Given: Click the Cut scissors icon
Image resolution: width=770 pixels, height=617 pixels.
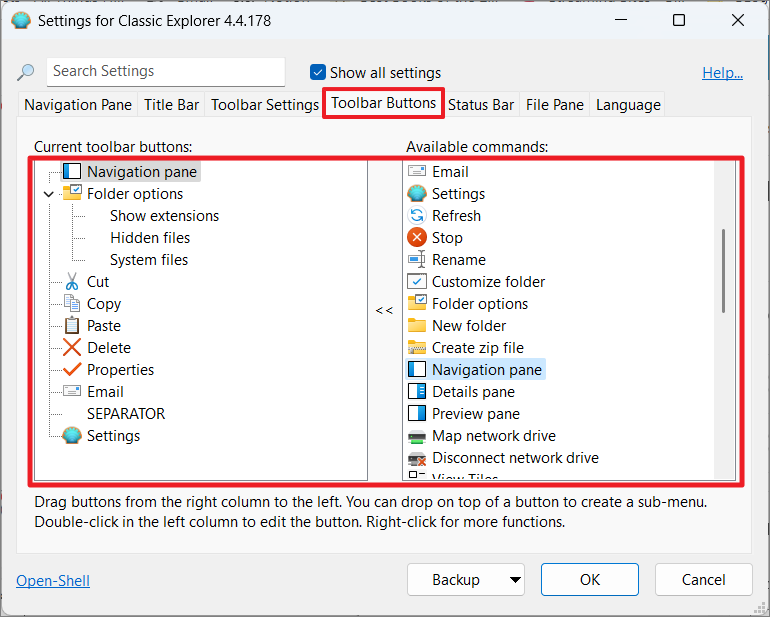Looking at the screenshot, I should [72, 281].
